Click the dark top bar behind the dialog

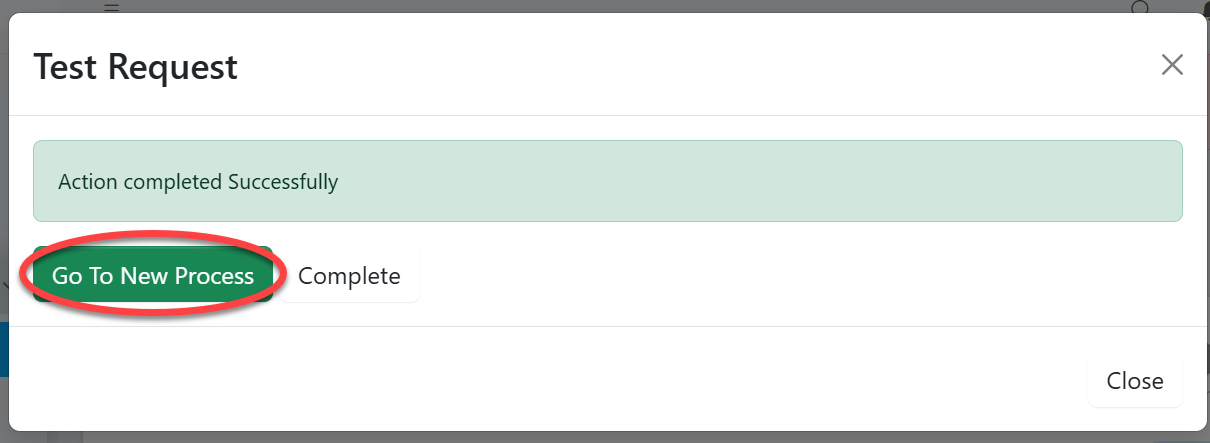(x=600, y=6)
